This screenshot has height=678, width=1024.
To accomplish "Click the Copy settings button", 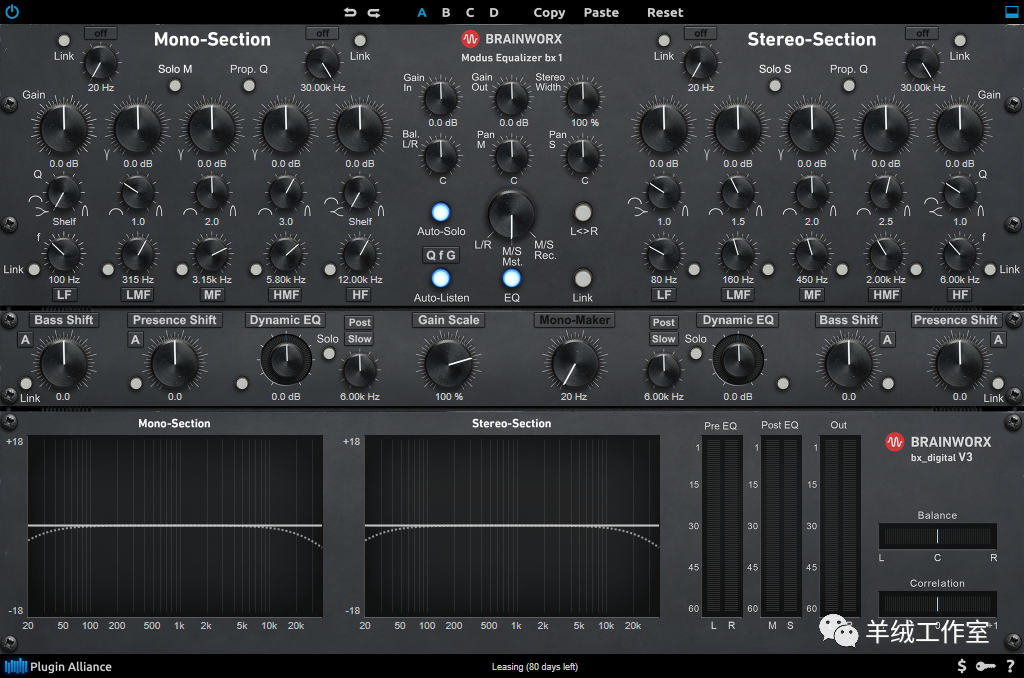I will [x=549, y=12].
